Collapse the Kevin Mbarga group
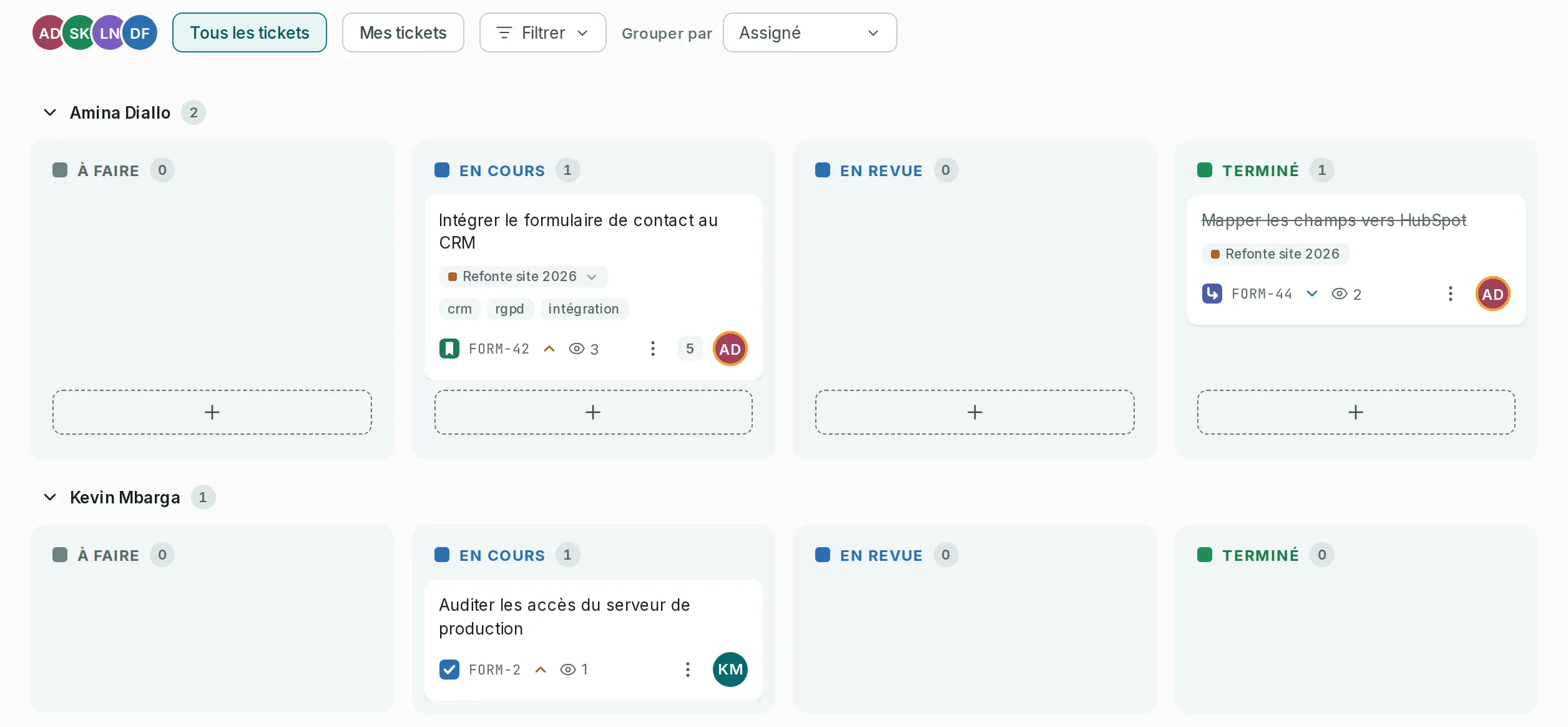 (x=50, y=497)
